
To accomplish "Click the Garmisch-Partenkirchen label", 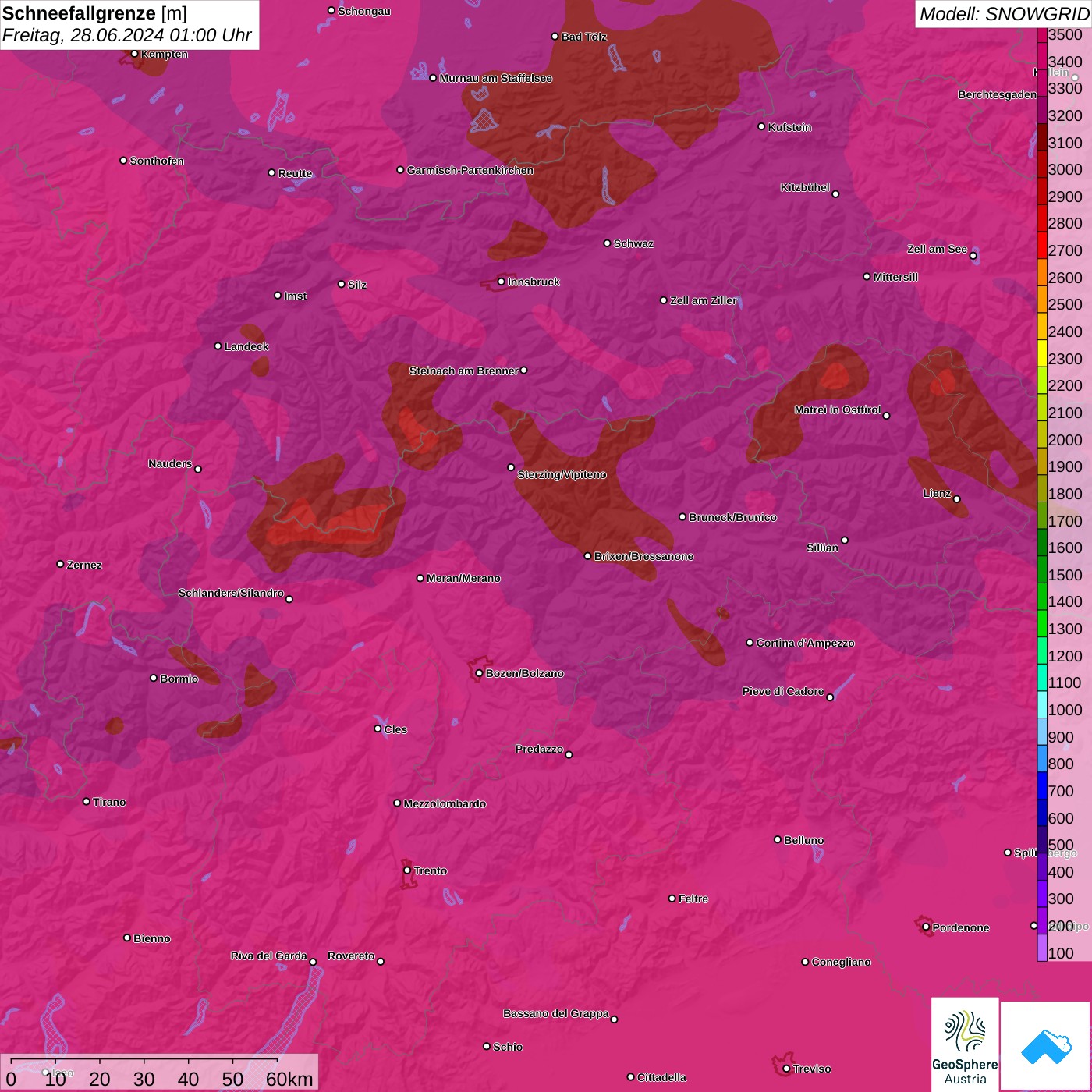I will (x=470, y=170).
